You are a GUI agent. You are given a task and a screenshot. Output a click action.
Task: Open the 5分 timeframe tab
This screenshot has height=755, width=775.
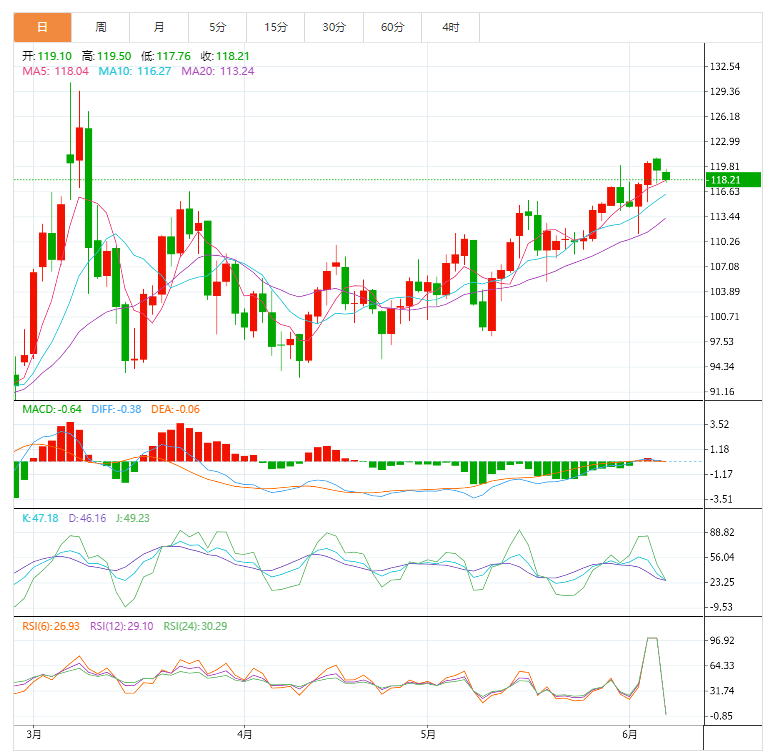click(217, 27)
